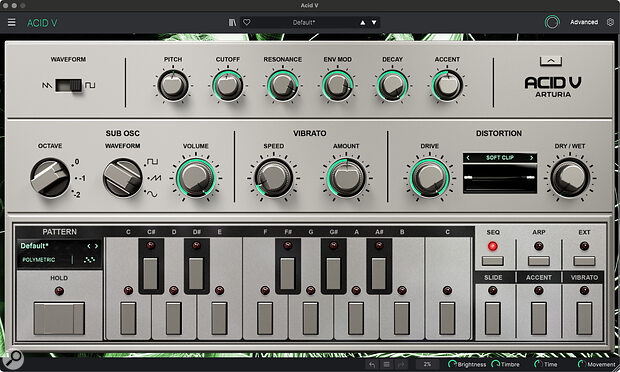Click the Arturia circular logo icon

coord(552,22)
